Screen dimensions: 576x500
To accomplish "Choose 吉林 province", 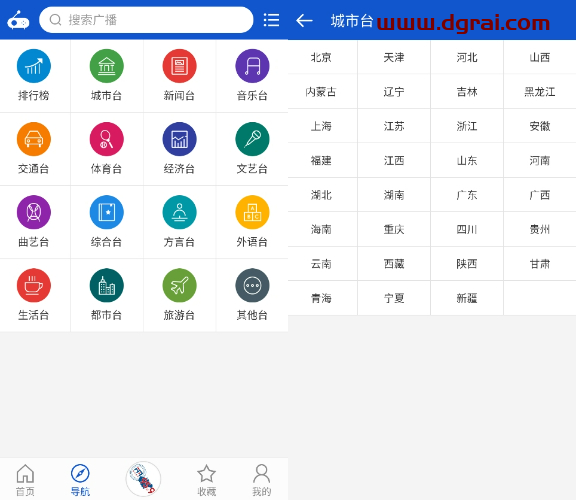I will pos(467,92).
